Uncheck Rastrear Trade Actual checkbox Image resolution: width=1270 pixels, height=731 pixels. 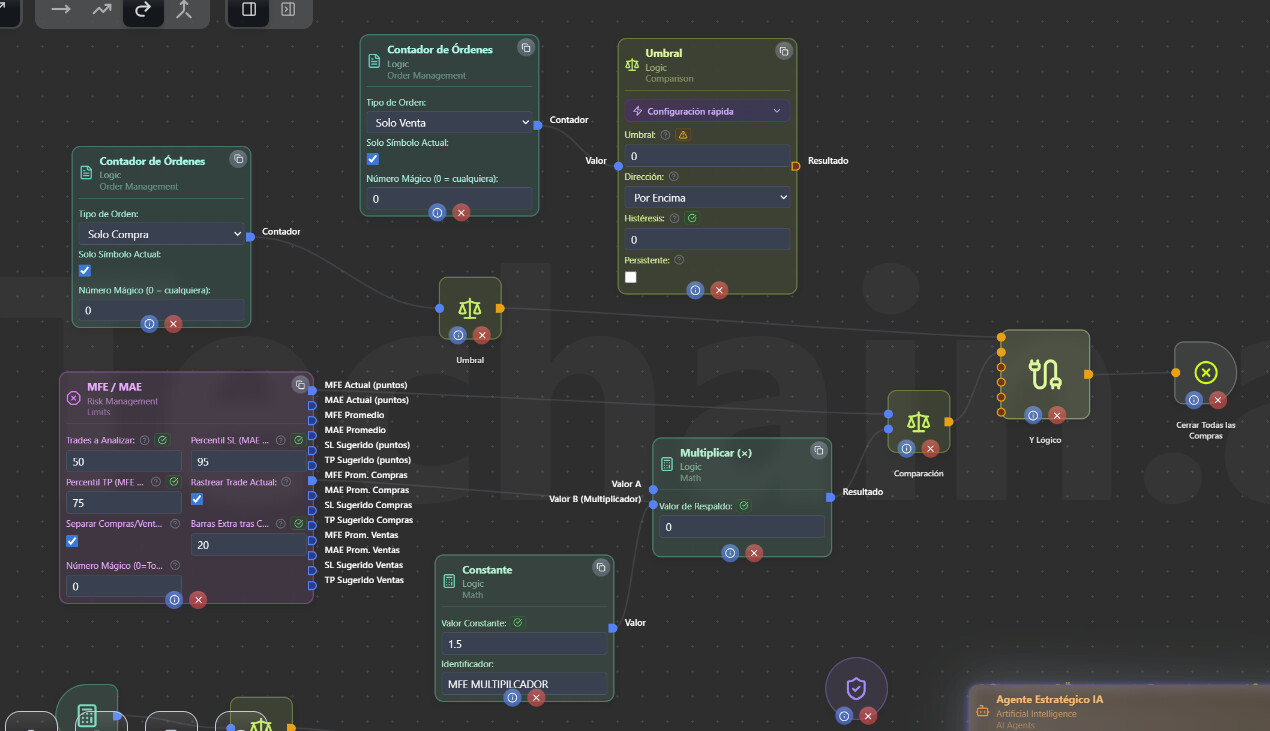[197, 499]
